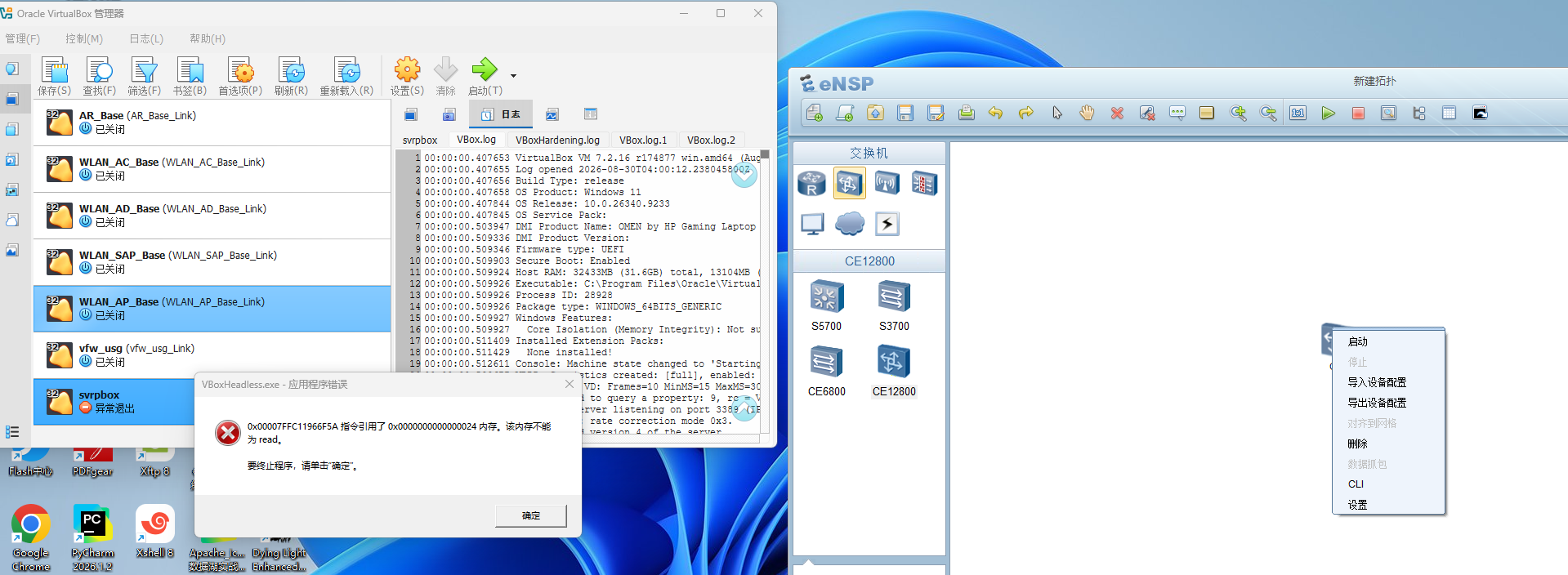Open 首选项(P) preferences in VirtualBox toolbar

240,77
